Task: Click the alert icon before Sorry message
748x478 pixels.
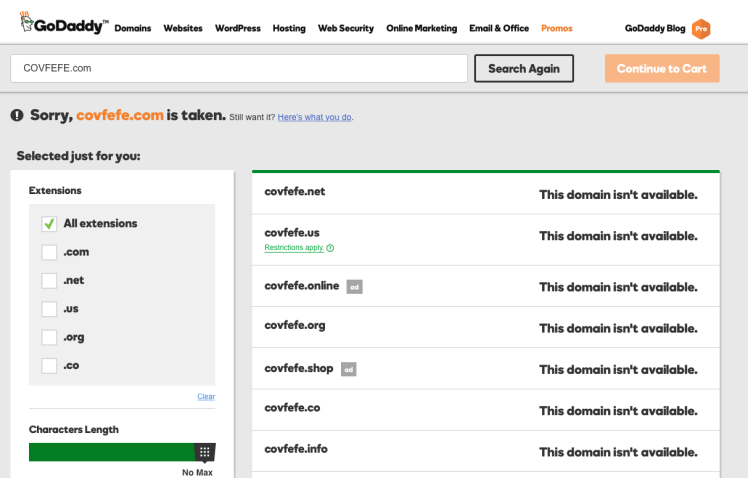Action: (17, 116)
